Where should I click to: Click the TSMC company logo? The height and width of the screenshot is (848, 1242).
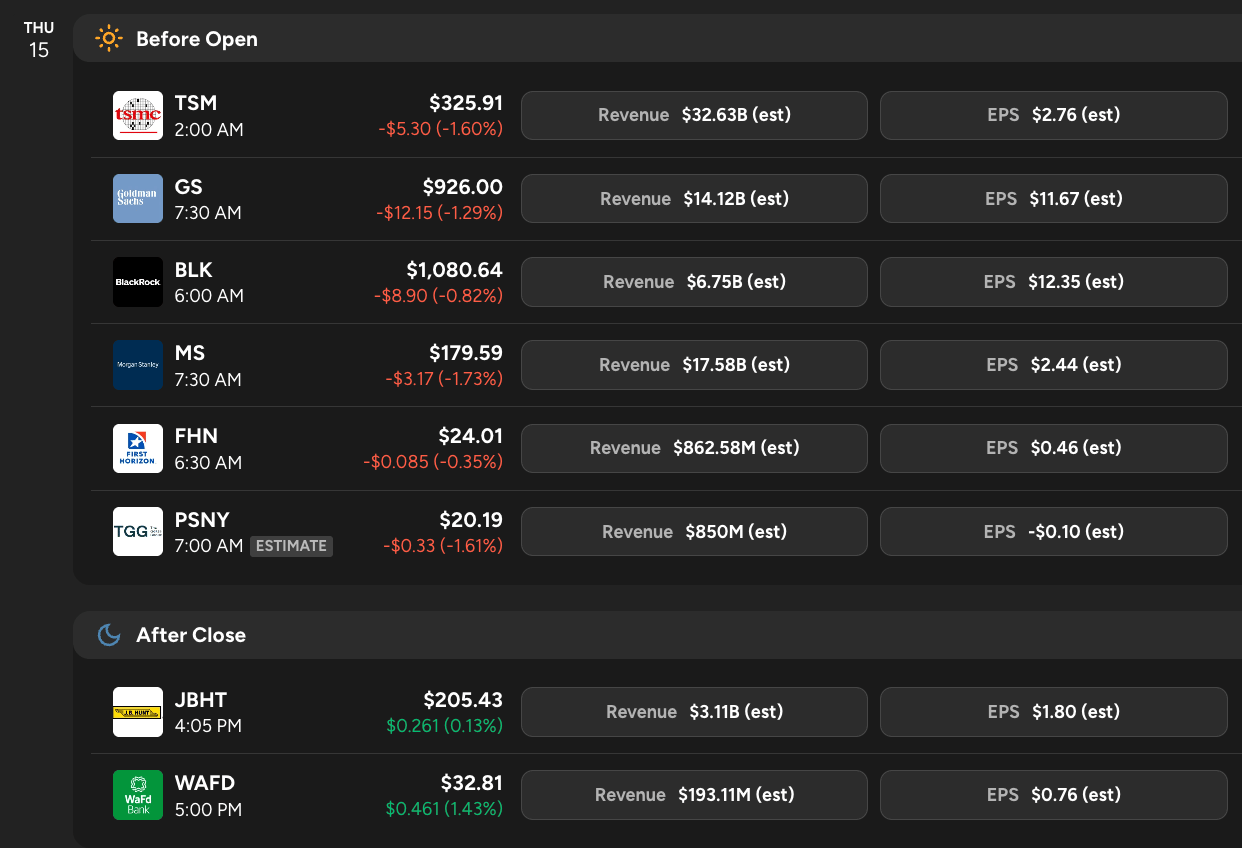(138, 115)
